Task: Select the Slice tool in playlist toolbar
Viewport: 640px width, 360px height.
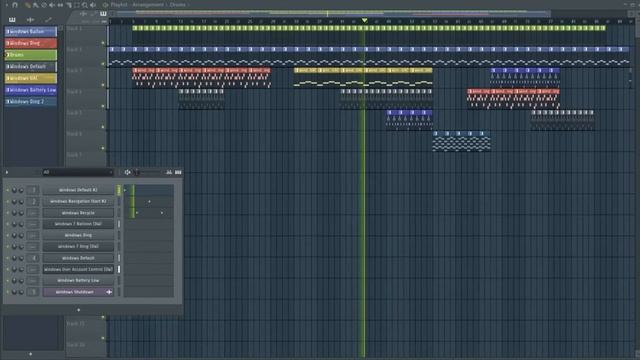Action: coord(68,5)
